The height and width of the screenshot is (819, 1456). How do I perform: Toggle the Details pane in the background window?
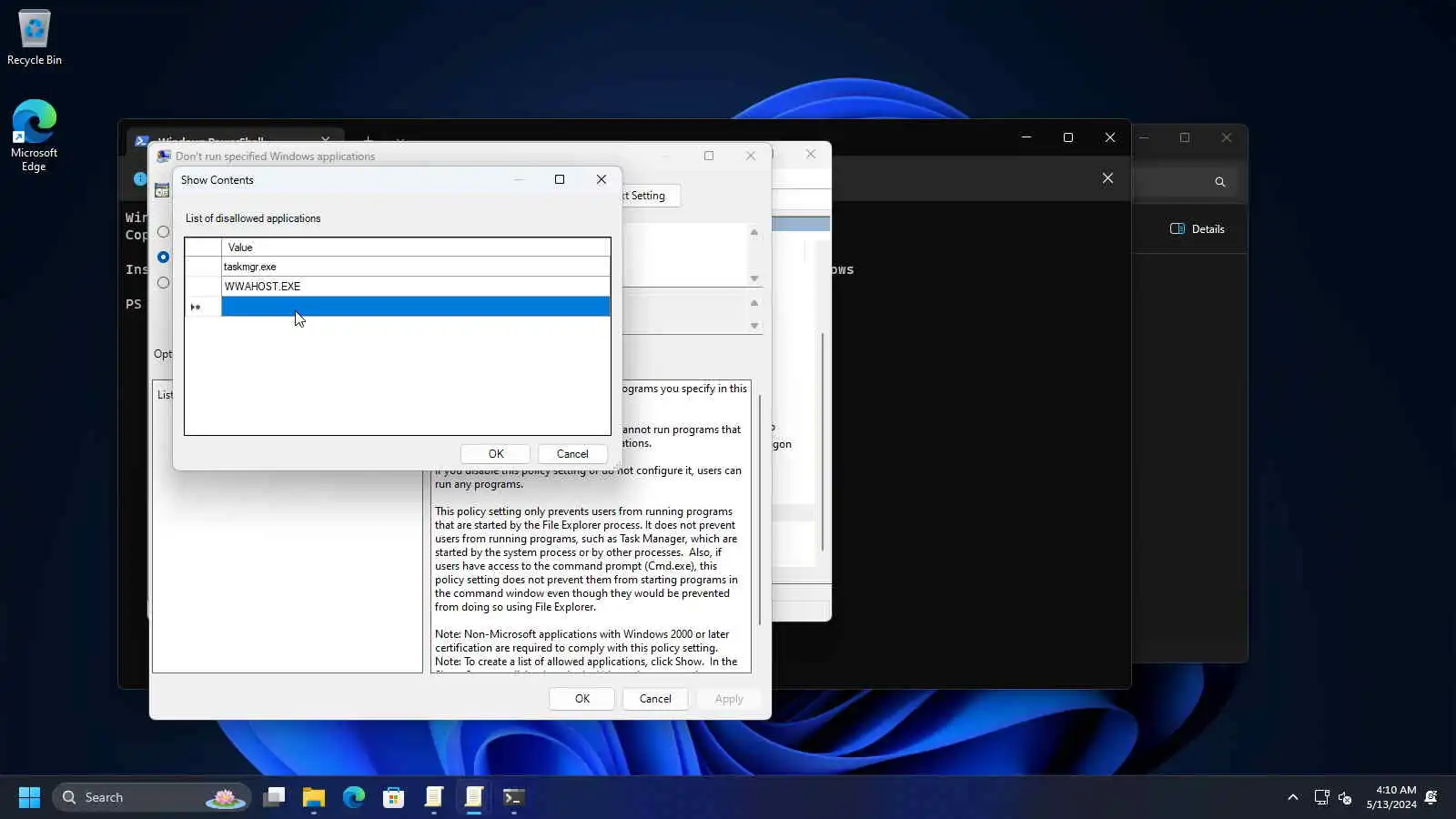tap(1198, 229)
